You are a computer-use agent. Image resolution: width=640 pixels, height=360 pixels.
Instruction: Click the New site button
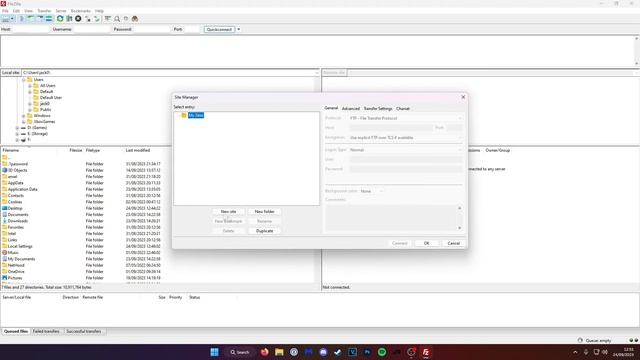tap(228, 211)
